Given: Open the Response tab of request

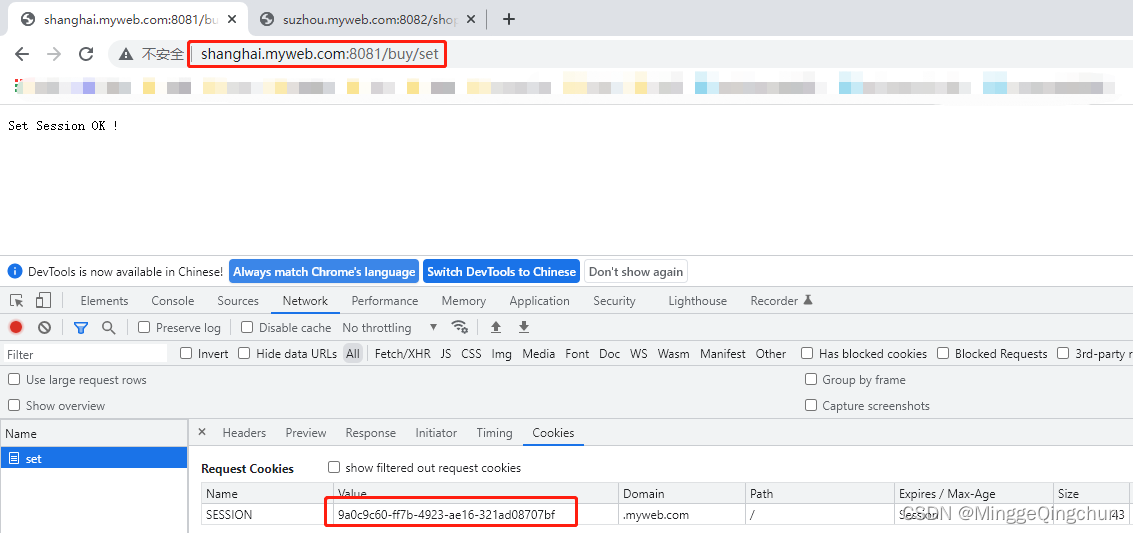Looking at the screenshot, I should click(371, 433).
